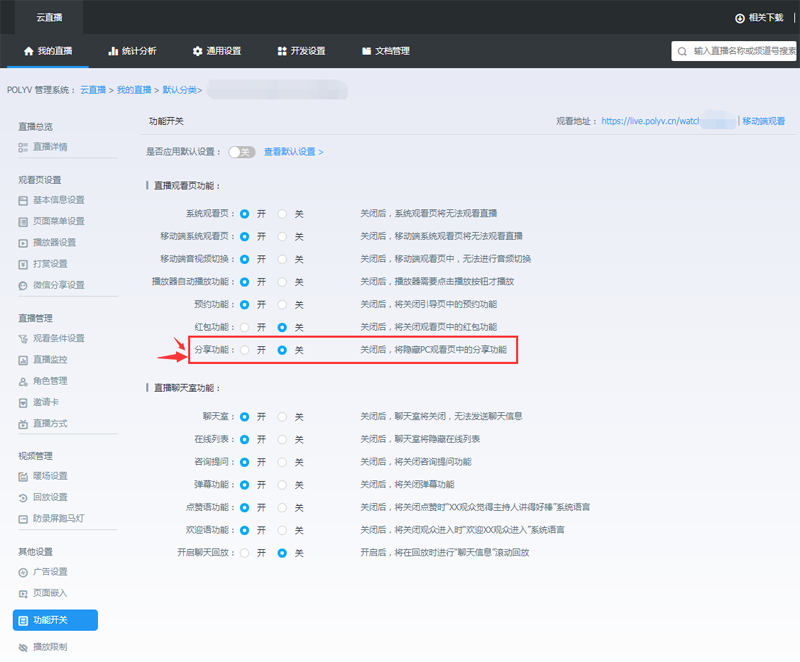The image size is (800, 662).
Task: Open 广告设置 in the sidebar
Action: (49, 571)
